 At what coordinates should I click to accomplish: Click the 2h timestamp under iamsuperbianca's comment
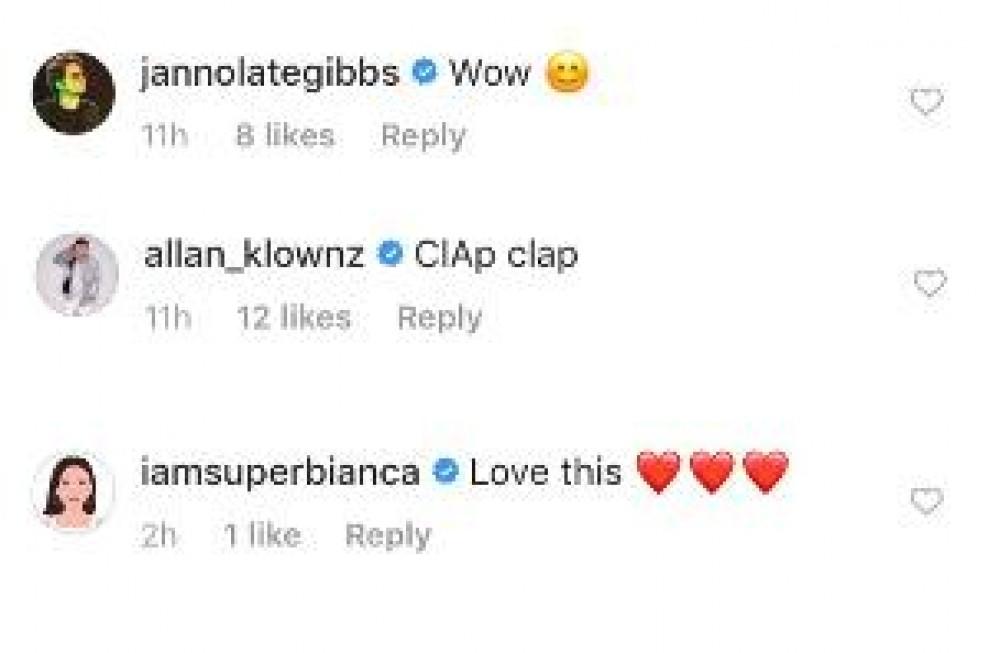tap(159, 535)
